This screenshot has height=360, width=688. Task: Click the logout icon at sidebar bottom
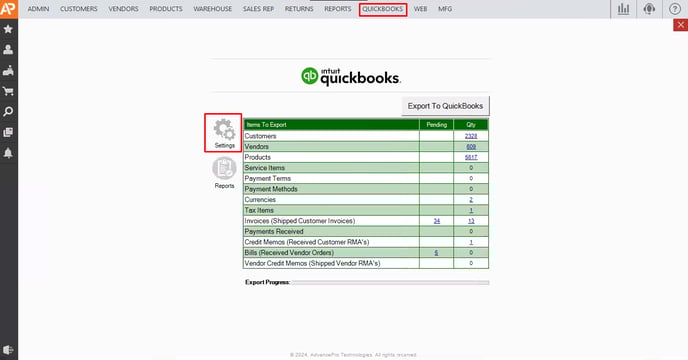(x=8, y=350)
